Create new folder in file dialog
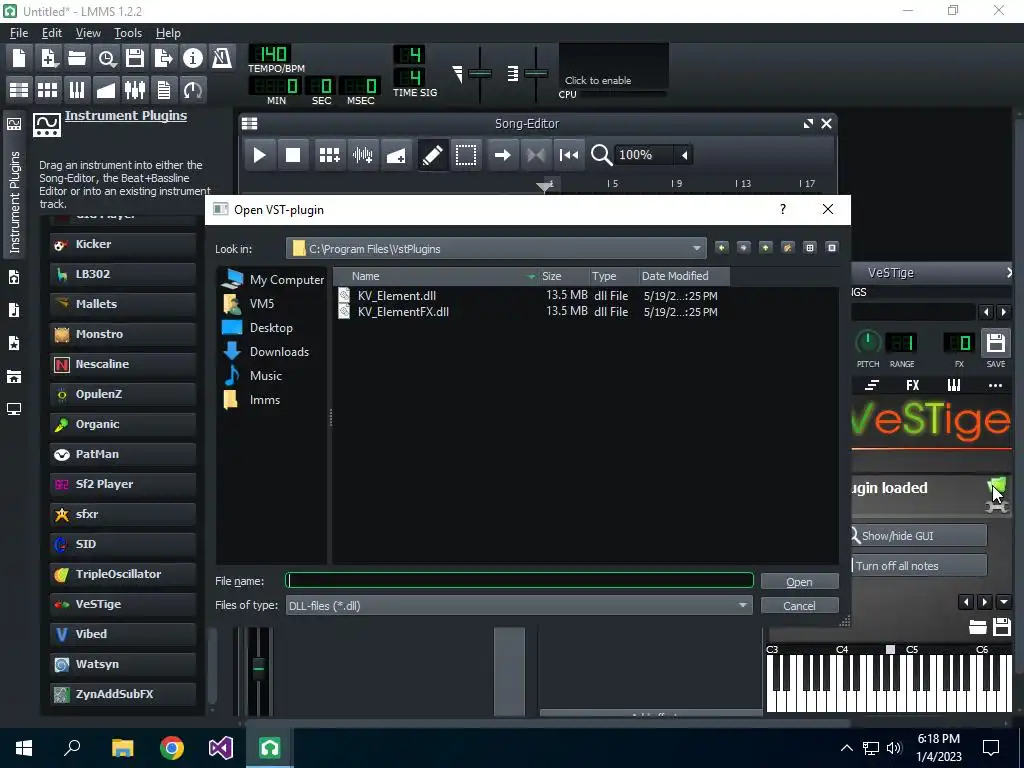Viewport: 1024px width, 768px height. (x=788, y=248)
